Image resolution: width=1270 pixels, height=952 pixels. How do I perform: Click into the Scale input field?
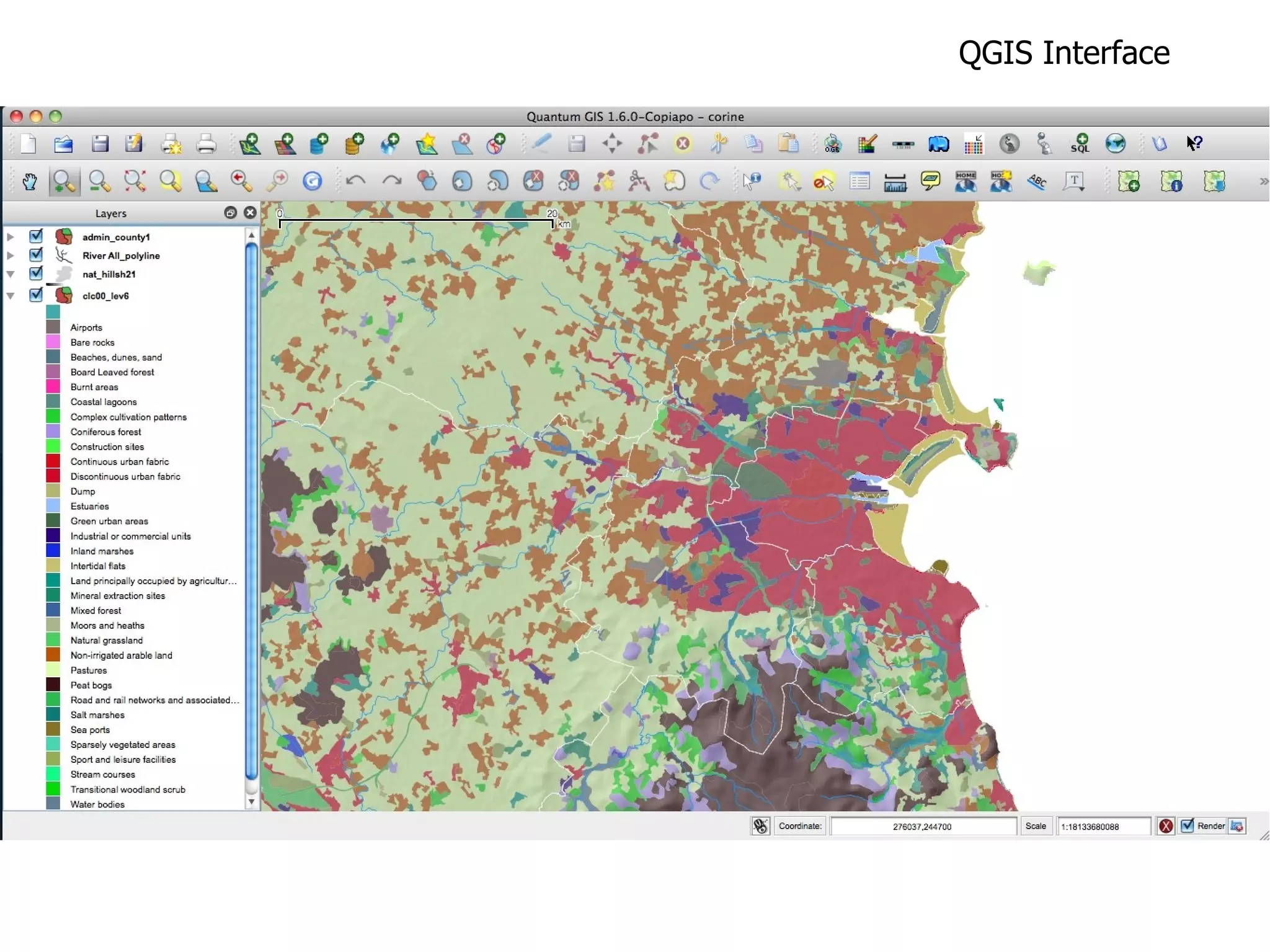click(x=1103, y=826)
